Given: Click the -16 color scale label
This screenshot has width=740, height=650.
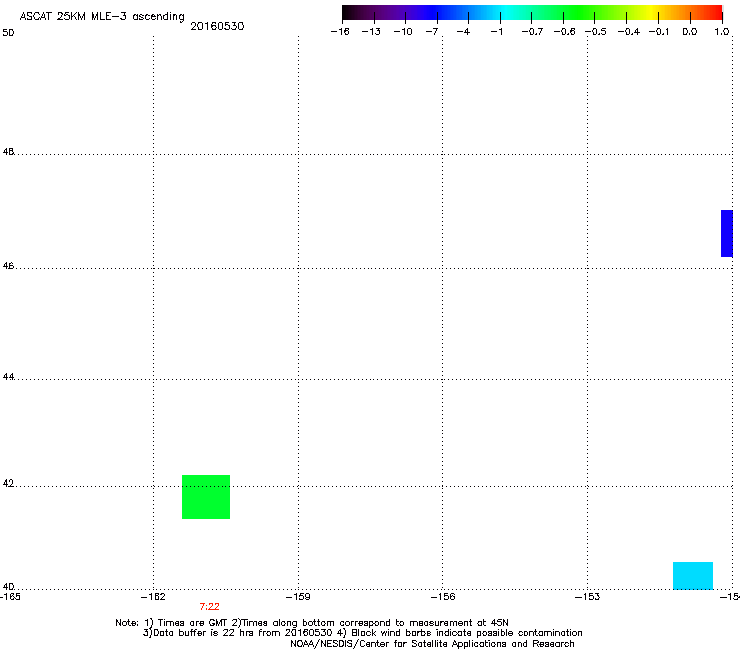Looking at the screenshot, I should coord(340,32).
